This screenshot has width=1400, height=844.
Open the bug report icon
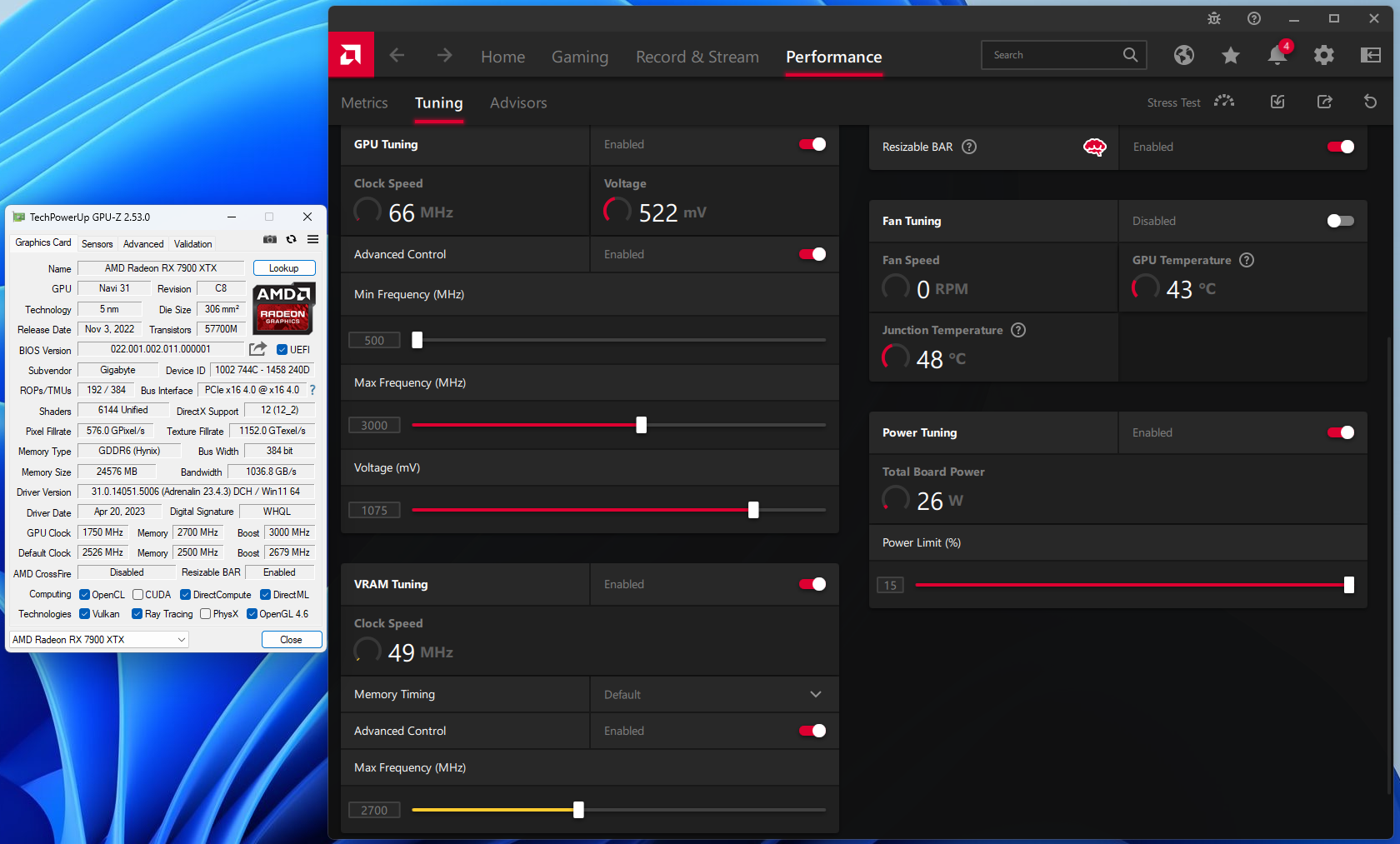click(x=1213, y=18)
